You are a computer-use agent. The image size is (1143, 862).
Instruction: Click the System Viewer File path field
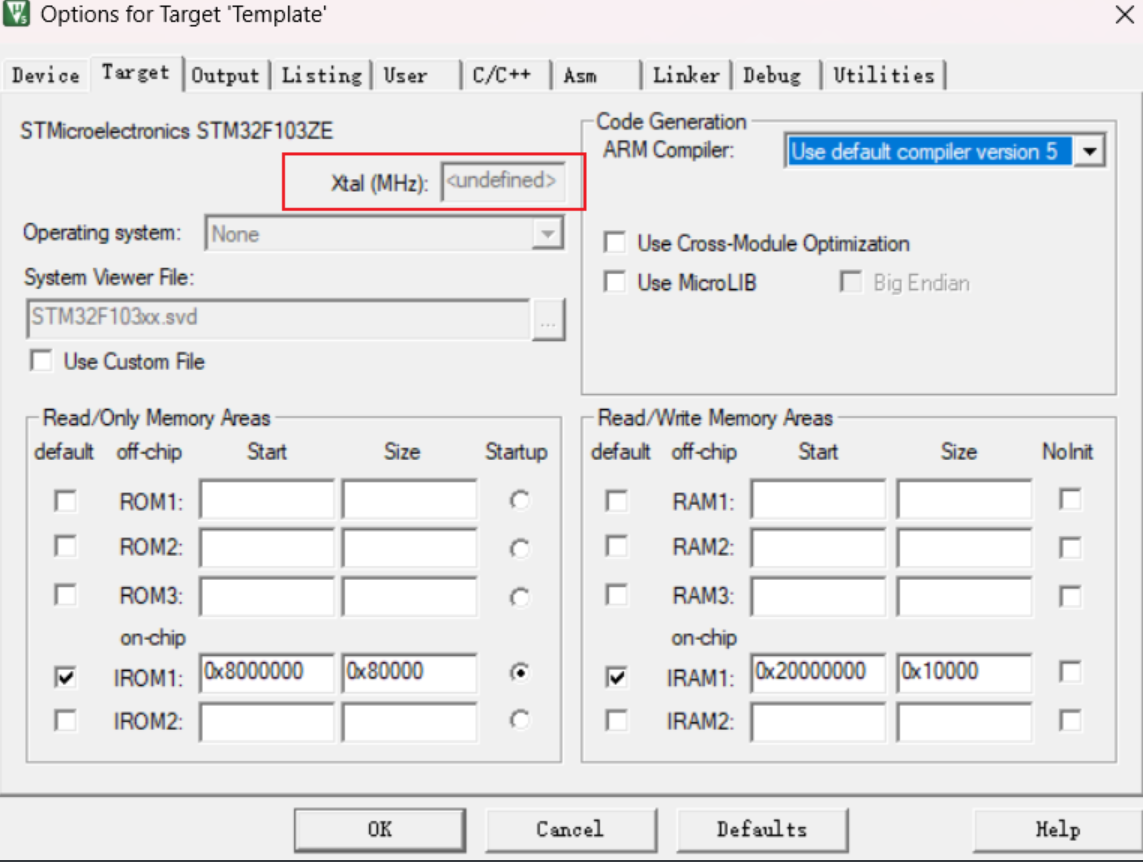pos(278,318)
